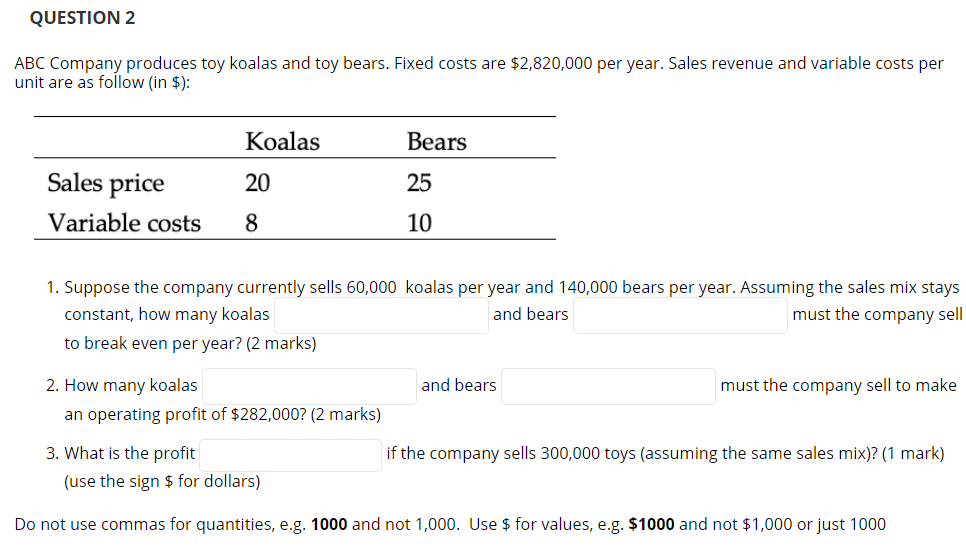Click the fixed costs figure $2,820,000
The width and height of the screenshot is (966, 552).
[557, 63]
